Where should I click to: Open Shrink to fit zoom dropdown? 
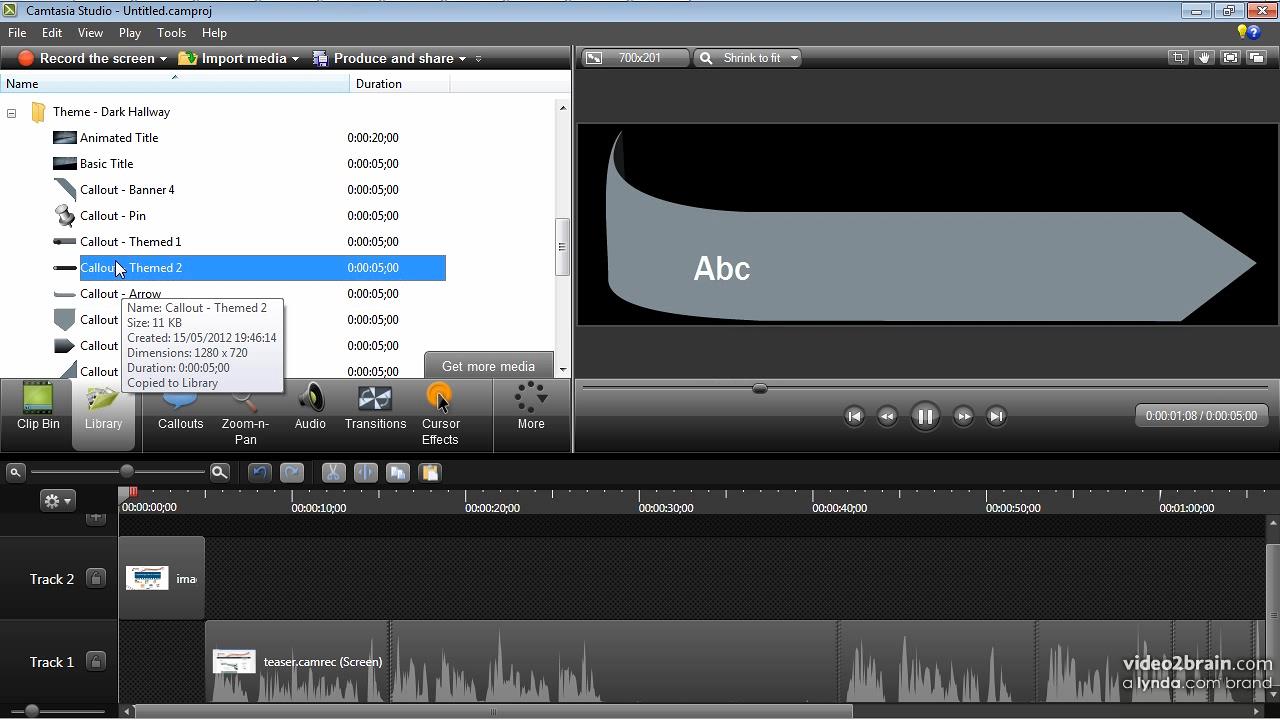tap(748, 58)
